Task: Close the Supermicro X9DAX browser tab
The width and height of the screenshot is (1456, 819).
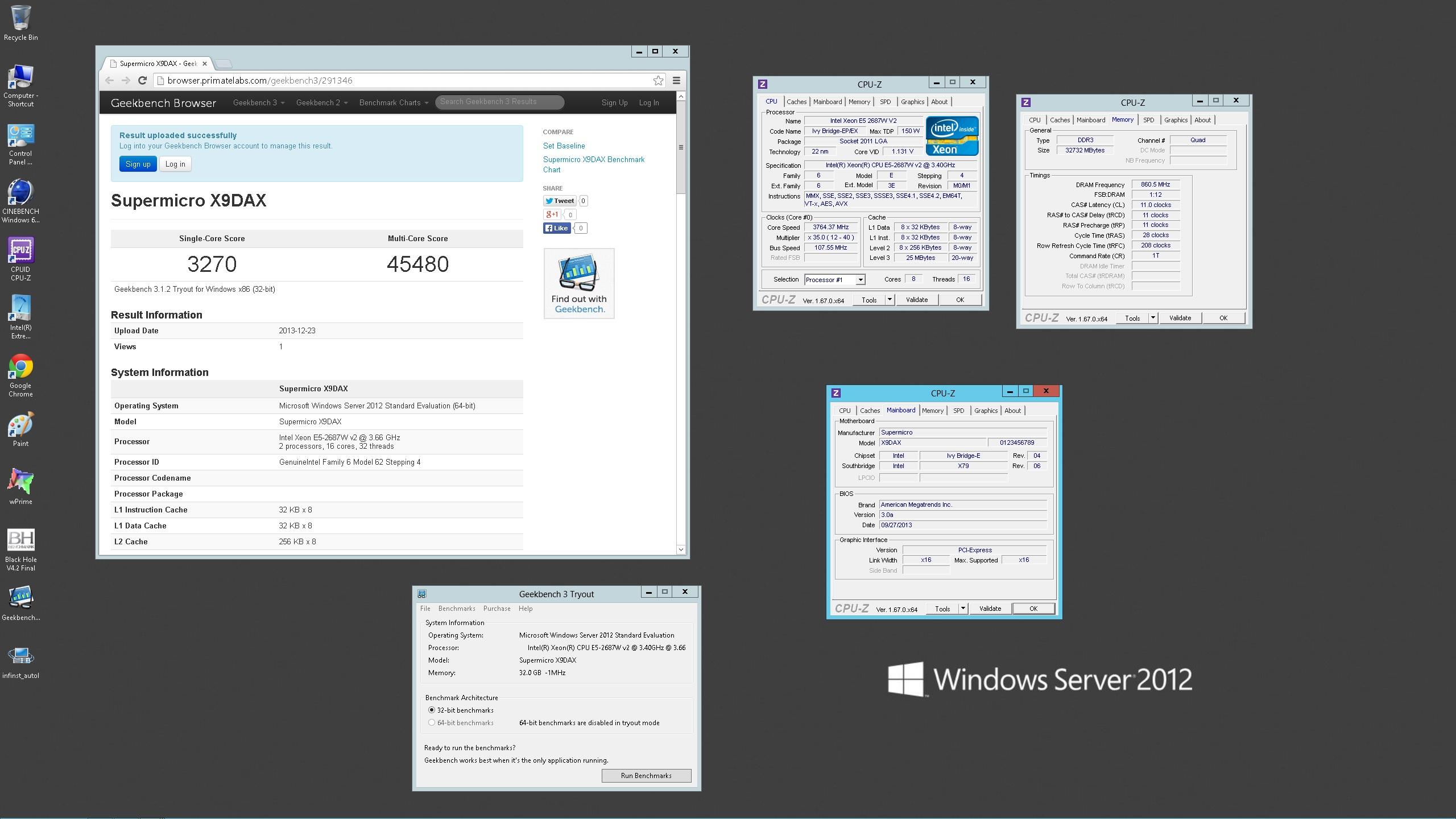Action: [205, 64]
